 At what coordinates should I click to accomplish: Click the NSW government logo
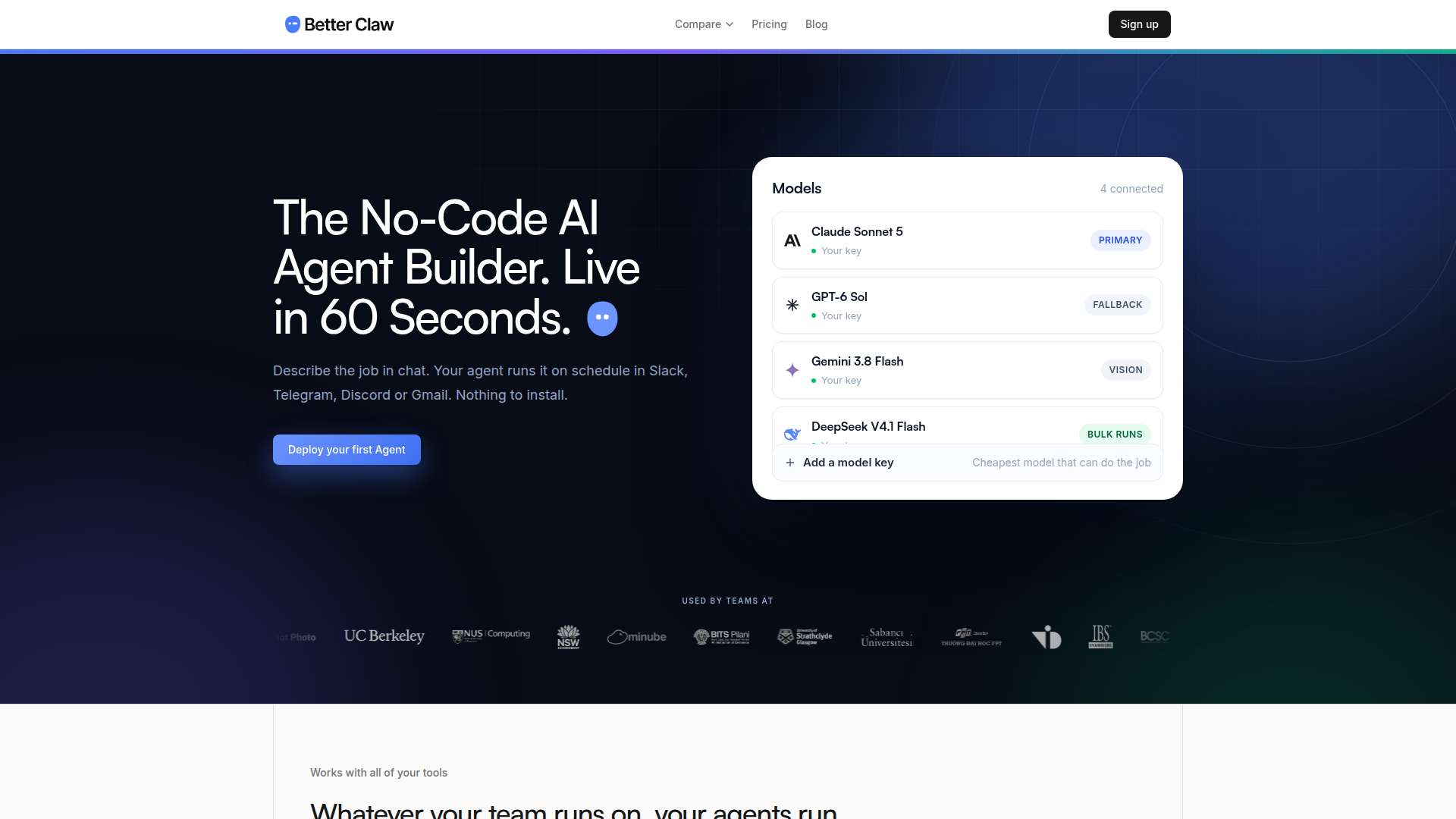click(x=568, y=637)
